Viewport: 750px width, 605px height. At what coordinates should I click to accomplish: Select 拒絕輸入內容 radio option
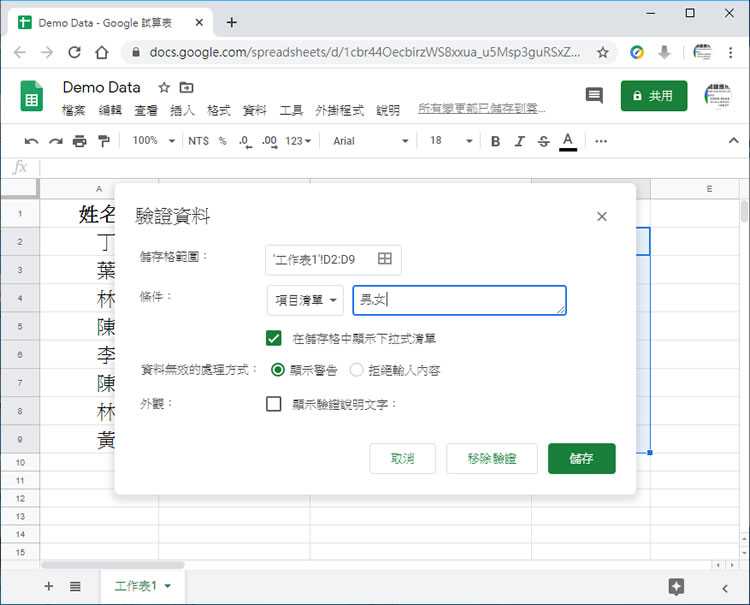click(x=356, y=370)
